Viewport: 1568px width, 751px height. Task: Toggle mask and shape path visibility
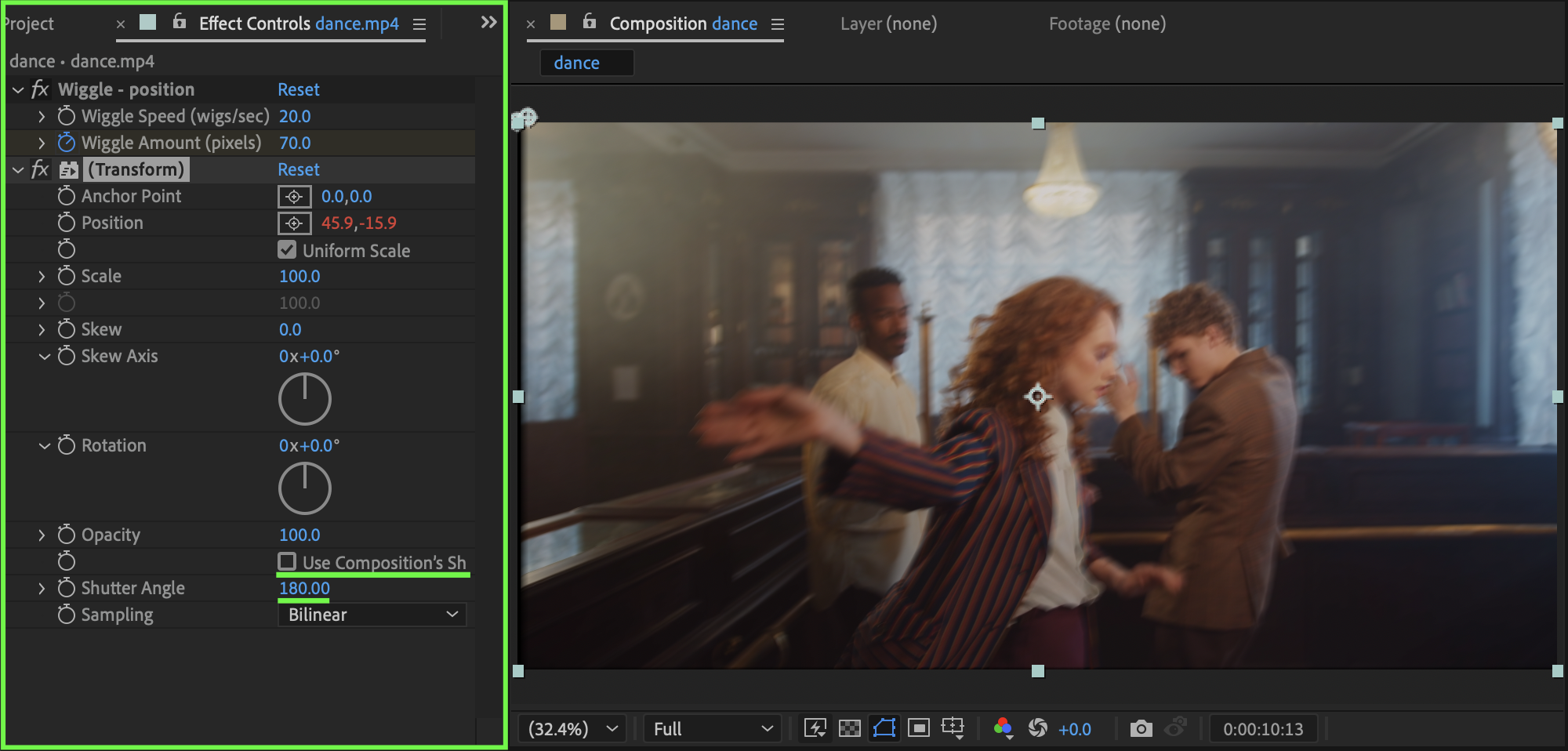(884, 728)
